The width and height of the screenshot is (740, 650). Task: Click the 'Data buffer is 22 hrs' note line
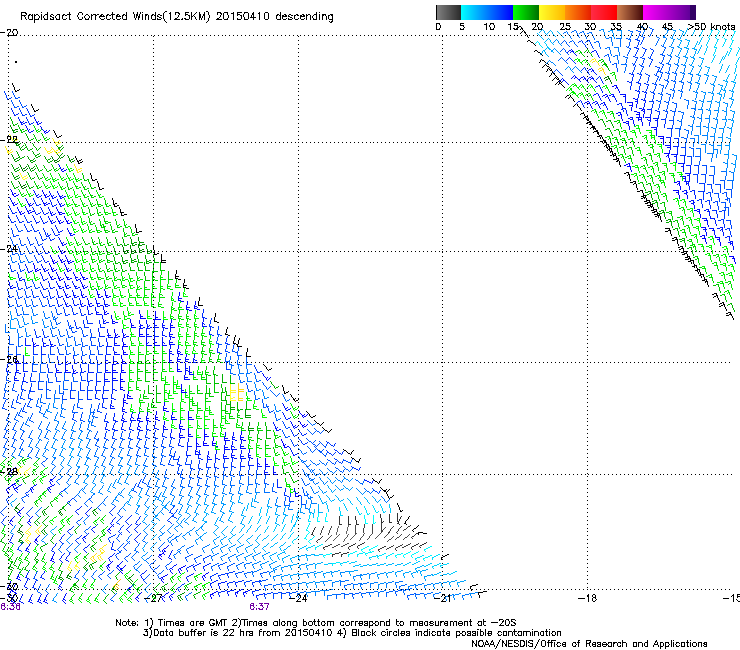(x=352, y=633)
